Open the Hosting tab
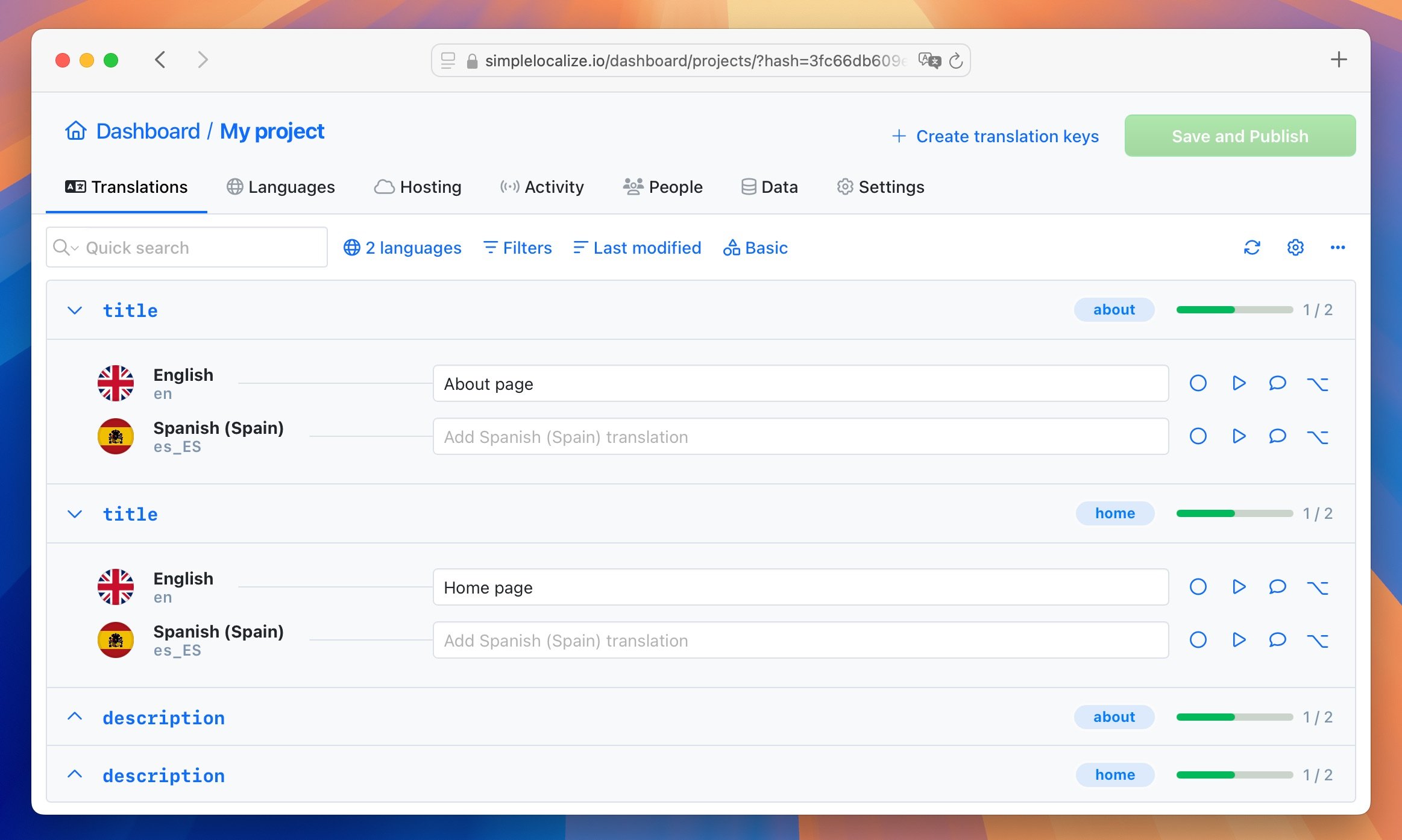This screenshot has height=840, width=1402. coord(418,187)
